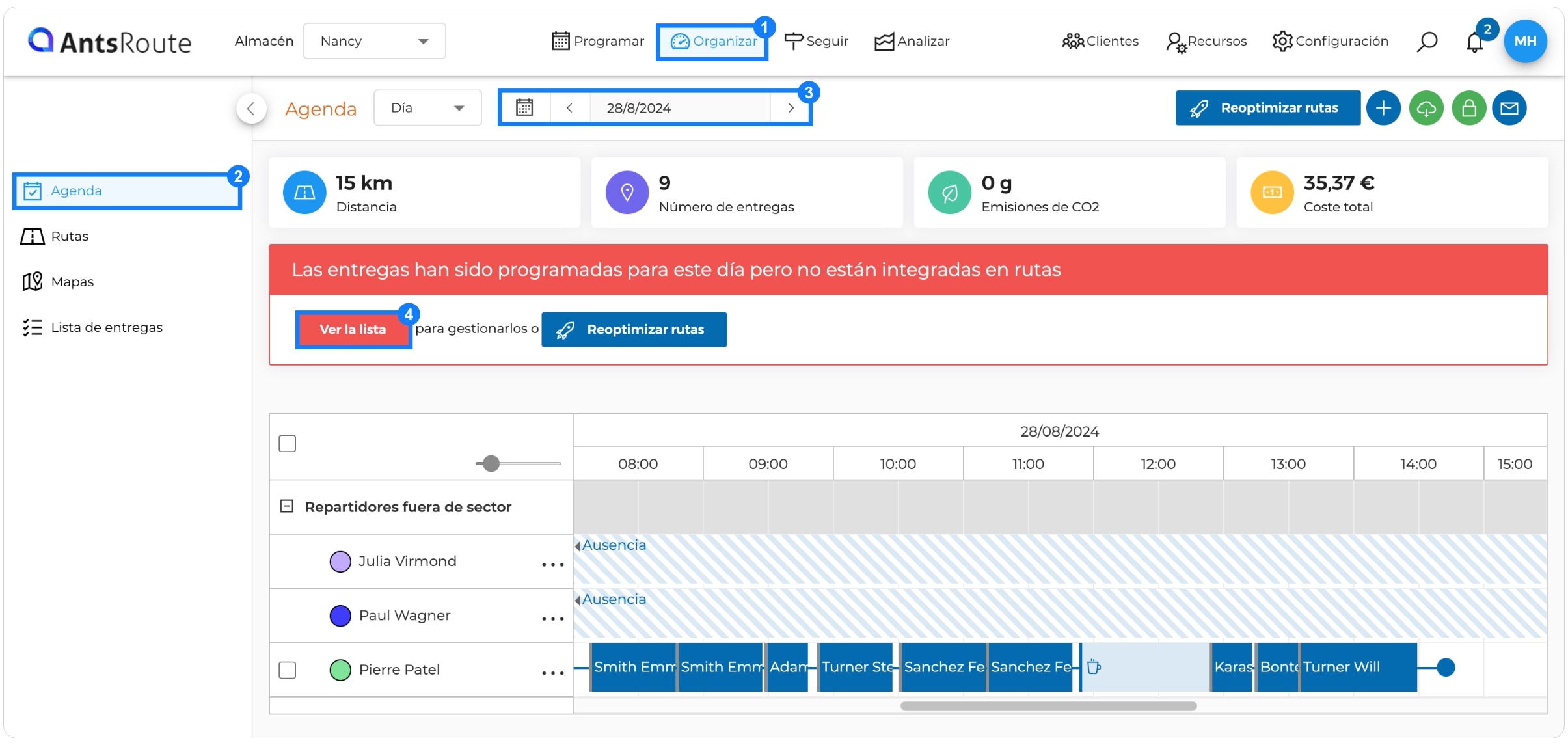1568x745 pixels.
Task: Open options dots for Pierre Patel
Action: (x=552, y=673)
